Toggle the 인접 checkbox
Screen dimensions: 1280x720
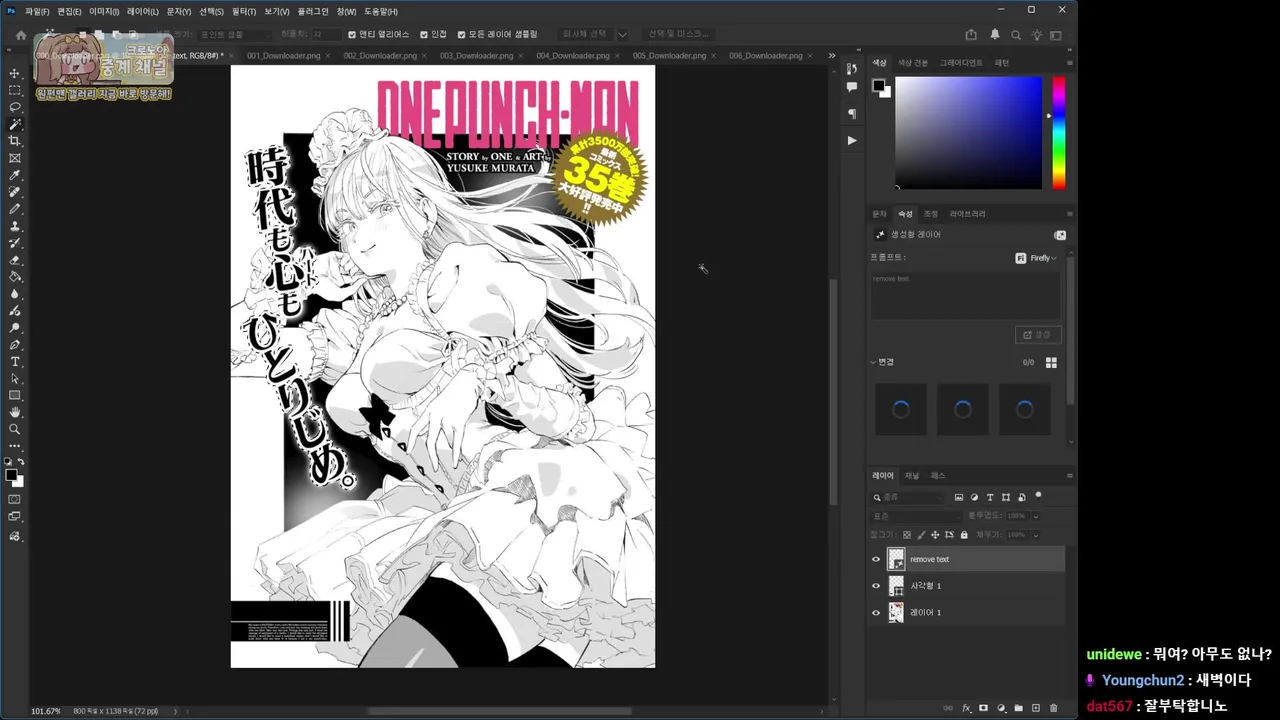[x=424, y=34]
